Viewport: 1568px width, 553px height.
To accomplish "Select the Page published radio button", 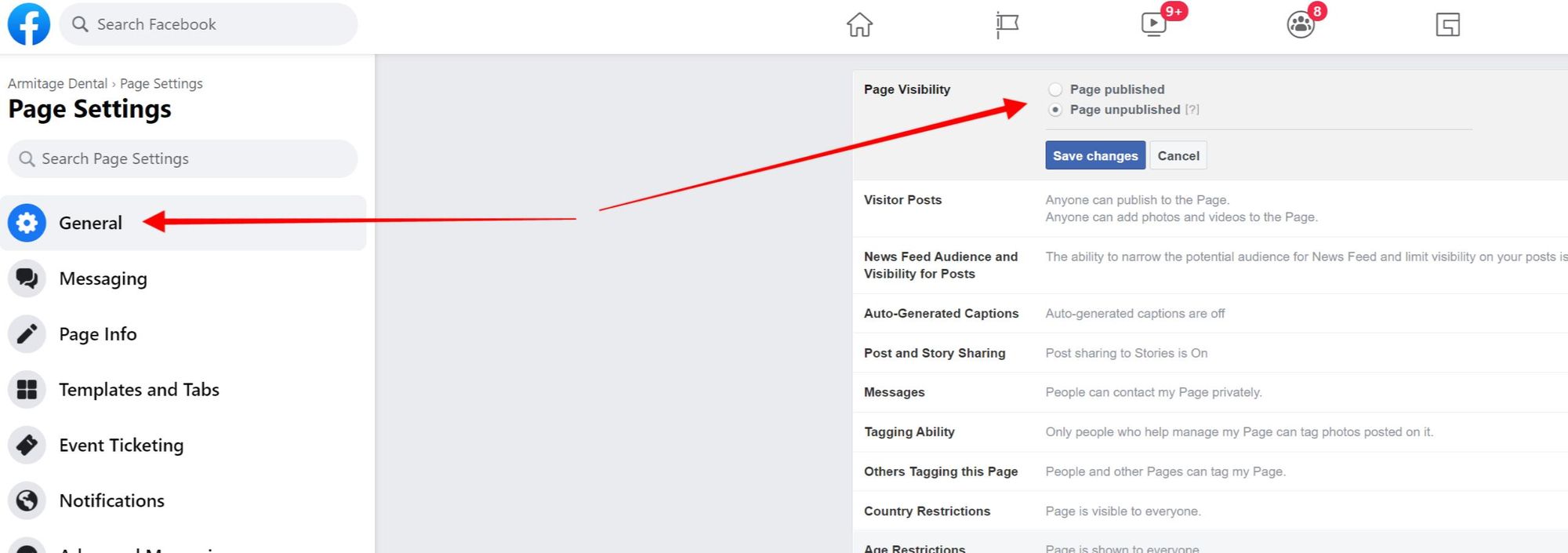I will [x=1055, y=89].
